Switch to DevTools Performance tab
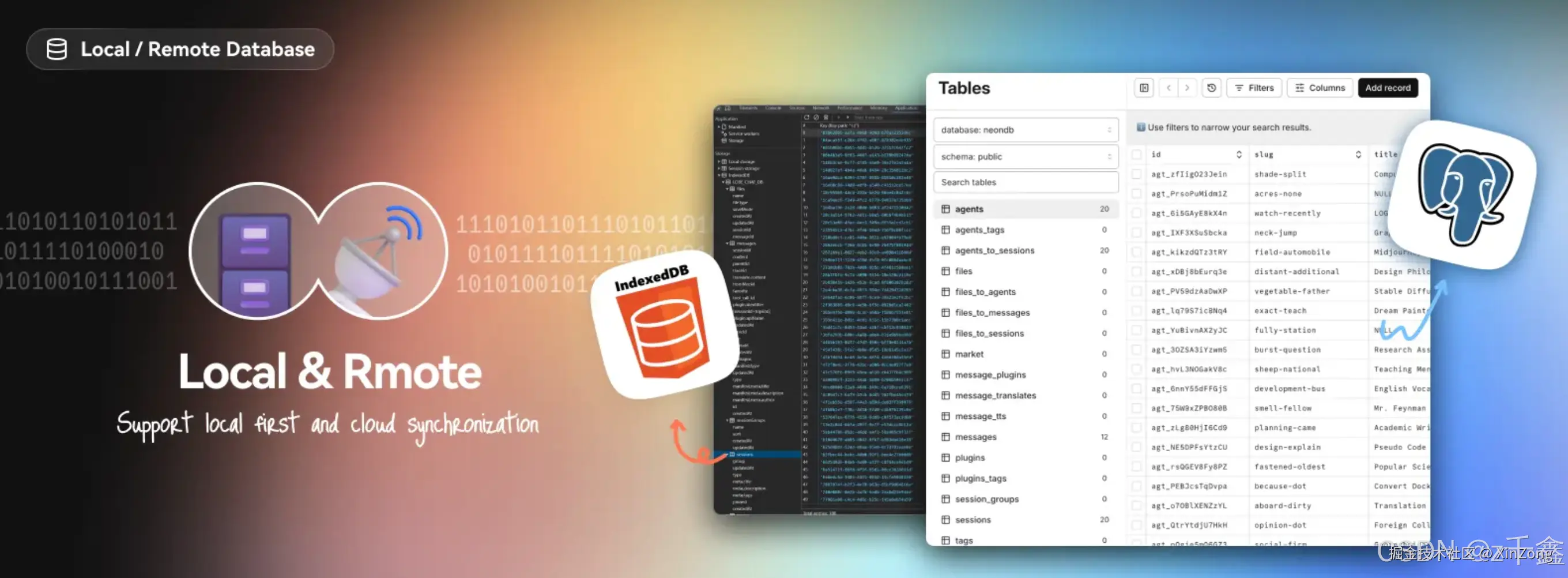 pyautogui.click(x=850, y=108)
